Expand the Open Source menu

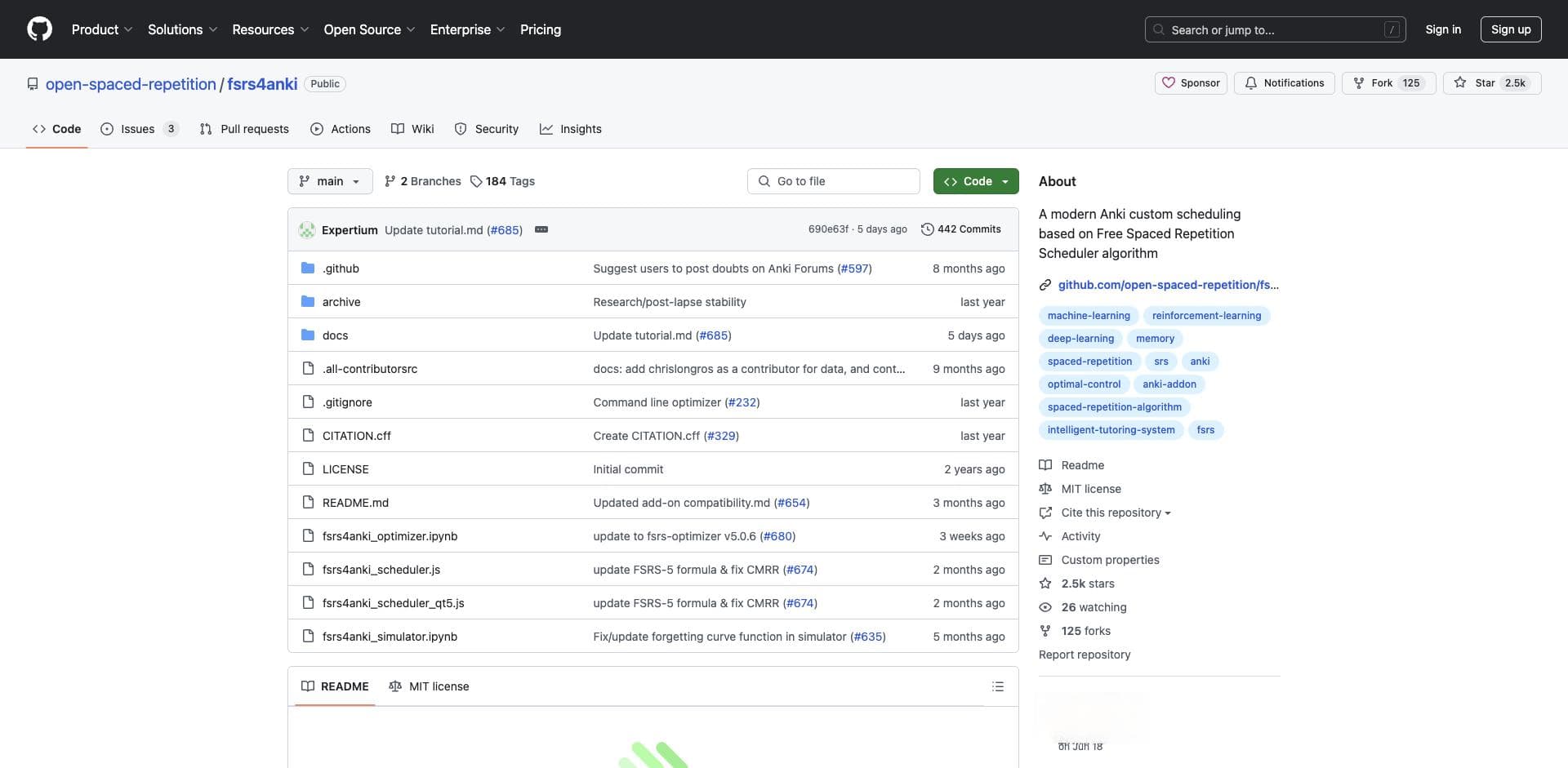pyautogui.click(x=369, y=29)
